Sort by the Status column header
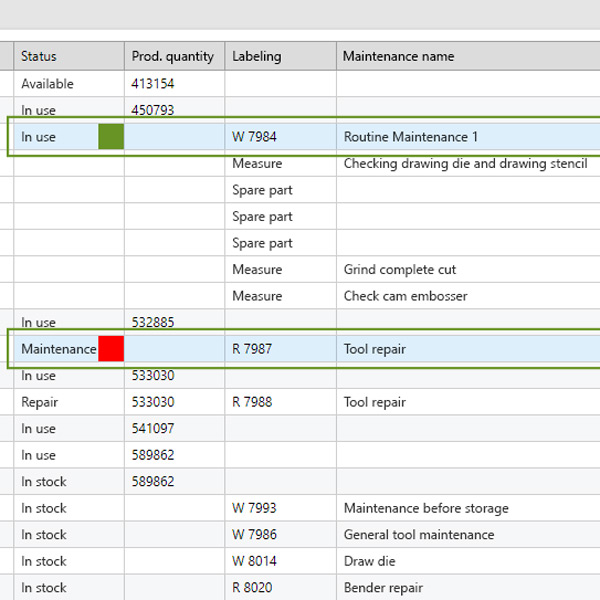Screen dimensions: 600x600 click(39, 57)
